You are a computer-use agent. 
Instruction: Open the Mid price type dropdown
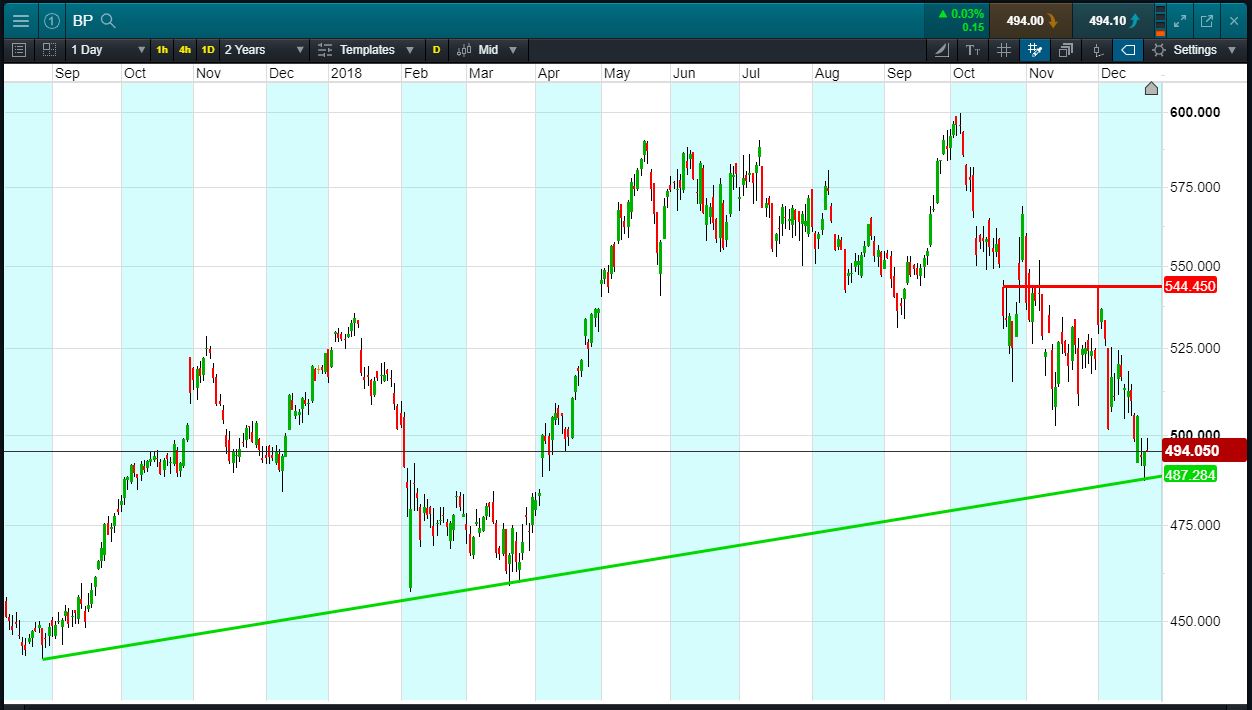tap(488, 49)
